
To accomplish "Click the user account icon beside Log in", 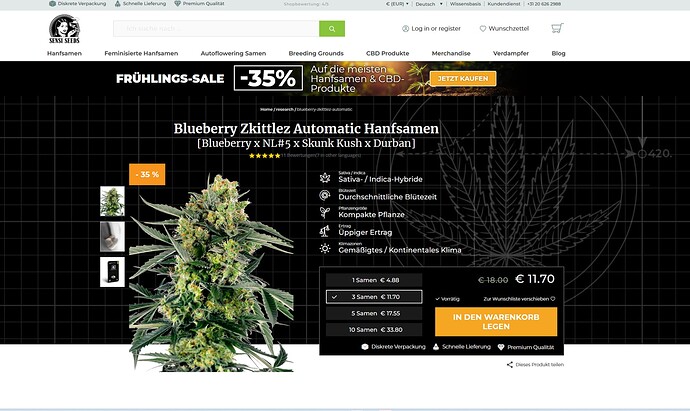I will tap(405, 29).
